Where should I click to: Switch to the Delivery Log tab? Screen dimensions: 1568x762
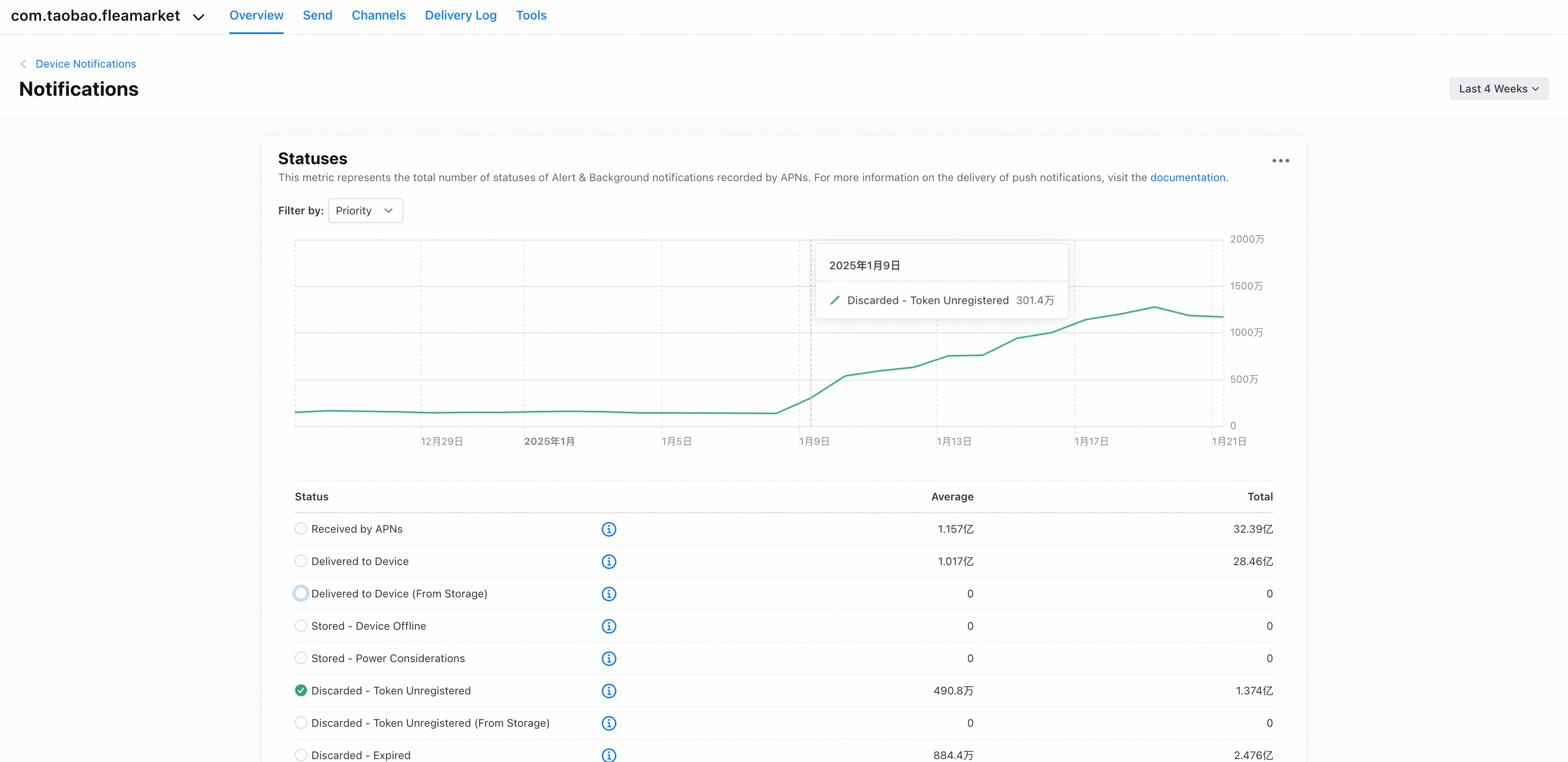tap(460, 15)
